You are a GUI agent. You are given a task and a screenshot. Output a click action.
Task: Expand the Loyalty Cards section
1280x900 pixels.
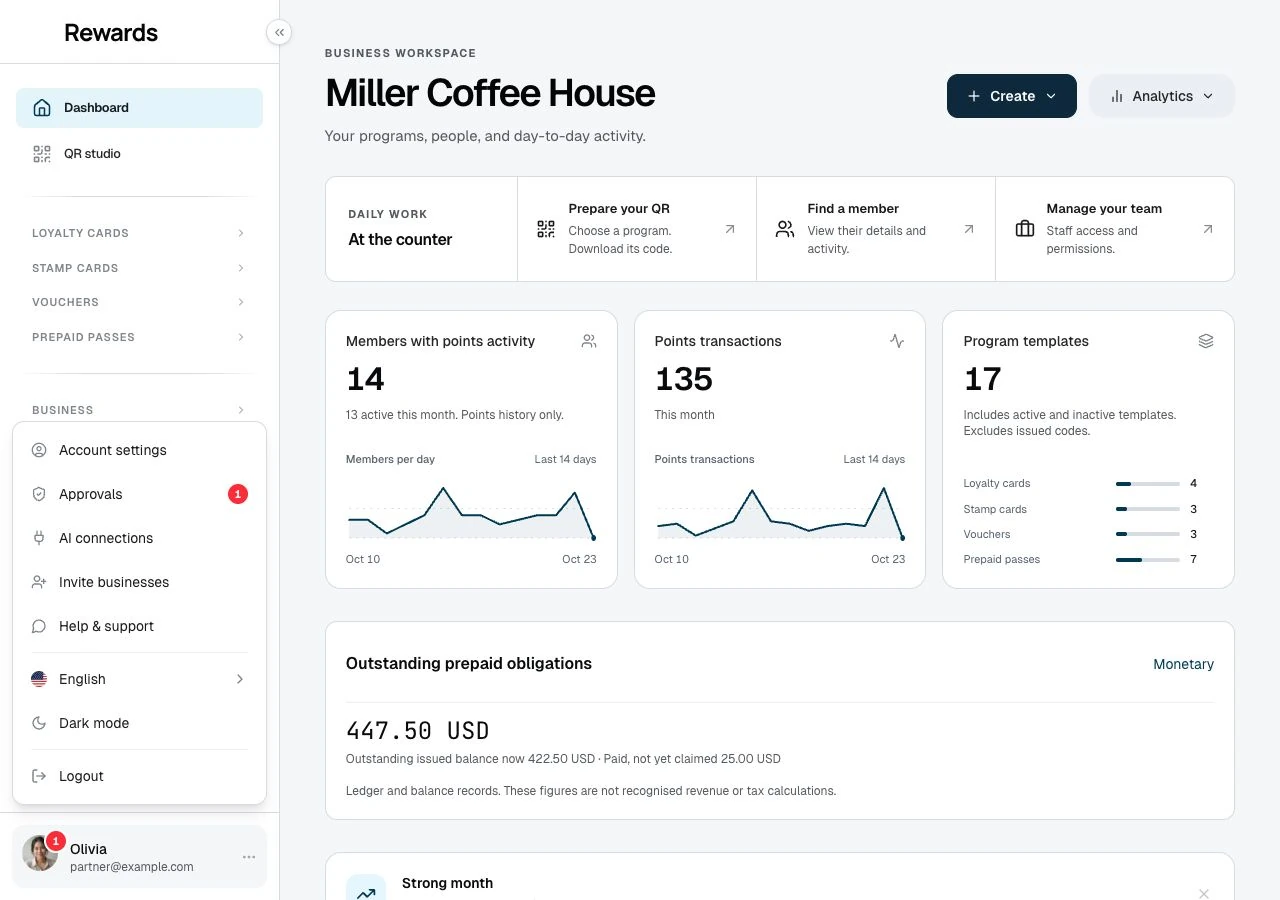[x=139, y=233]
